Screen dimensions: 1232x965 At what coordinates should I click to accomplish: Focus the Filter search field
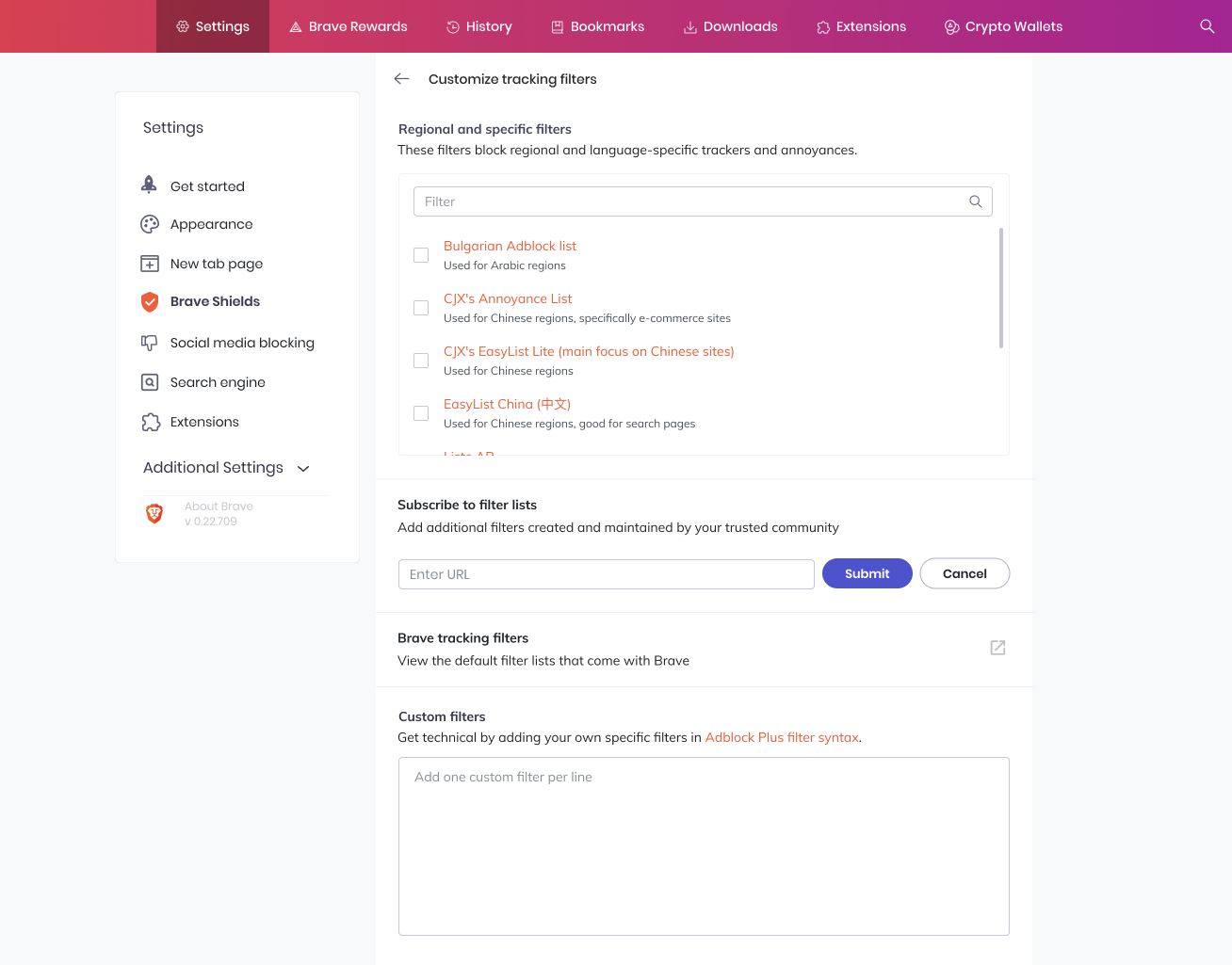[703, 201]
